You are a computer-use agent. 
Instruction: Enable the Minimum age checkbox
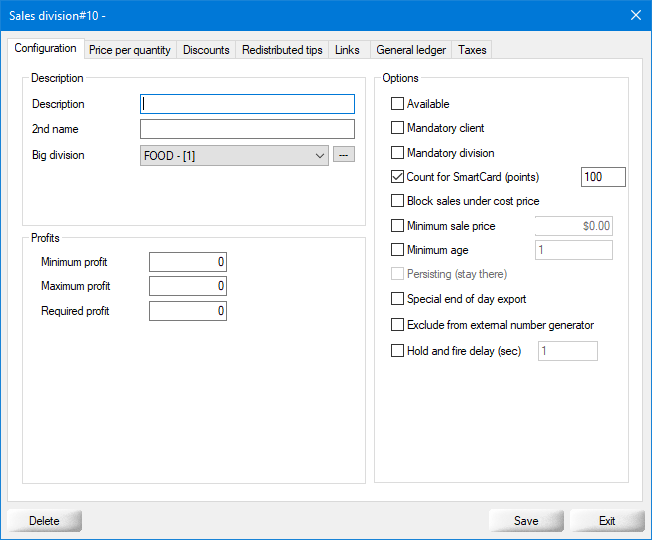tap(398, 250)
